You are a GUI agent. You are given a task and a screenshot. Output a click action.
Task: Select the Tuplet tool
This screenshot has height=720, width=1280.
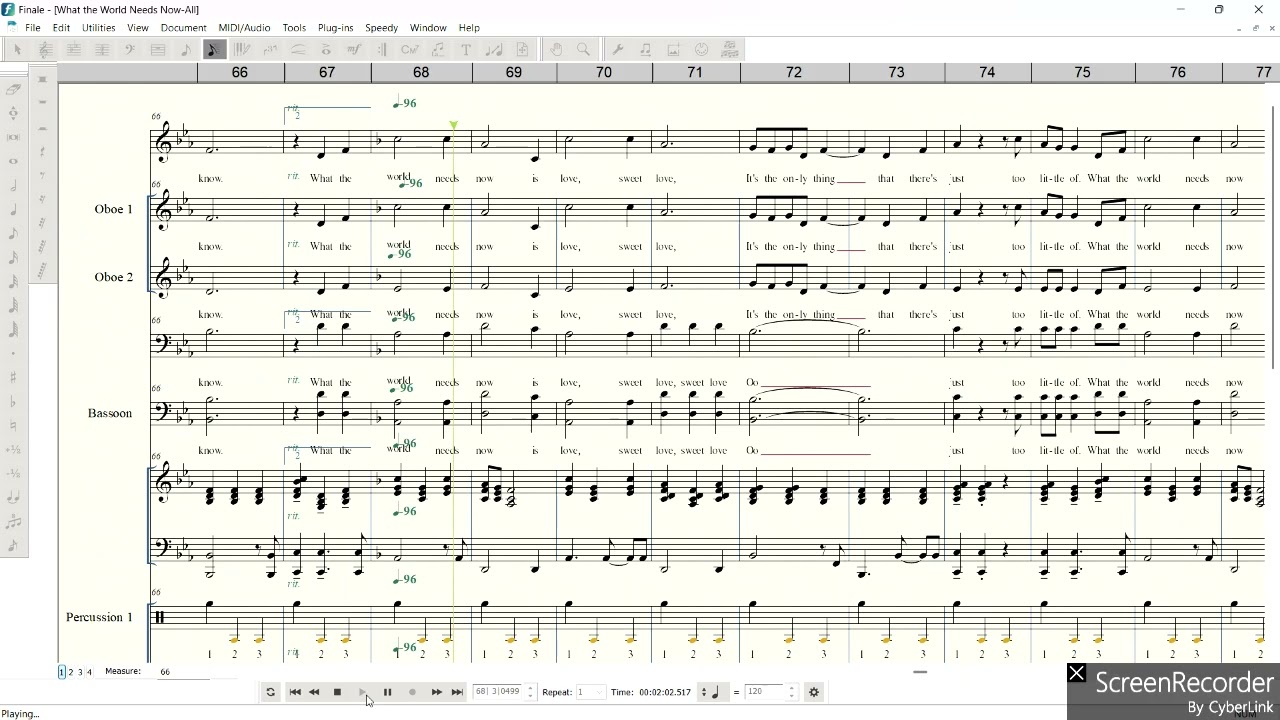click(x=270, y=49)
